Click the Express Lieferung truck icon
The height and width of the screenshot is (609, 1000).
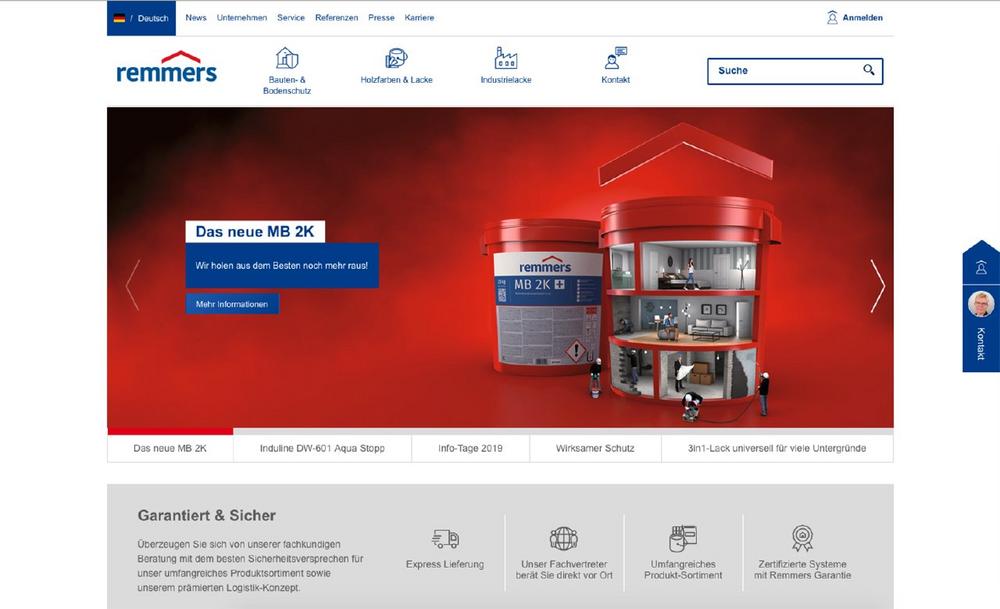point(445,539)
